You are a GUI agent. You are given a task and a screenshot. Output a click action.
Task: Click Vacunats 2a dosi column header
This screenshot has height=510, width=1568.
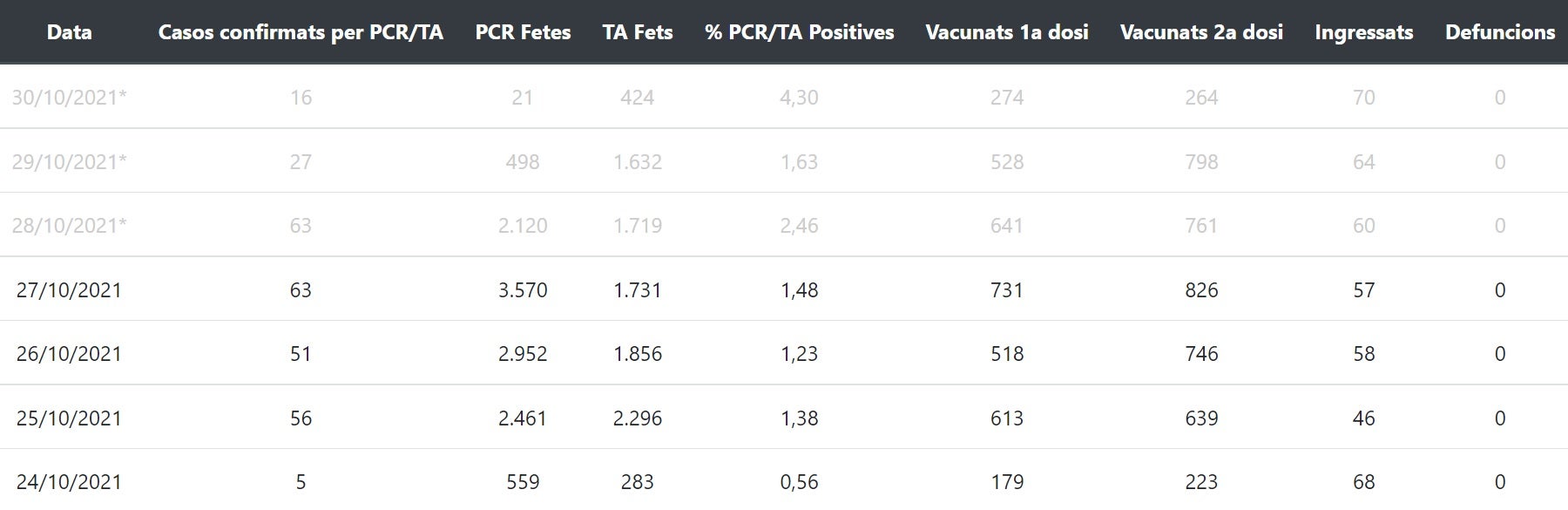[x=1201, y=32]
